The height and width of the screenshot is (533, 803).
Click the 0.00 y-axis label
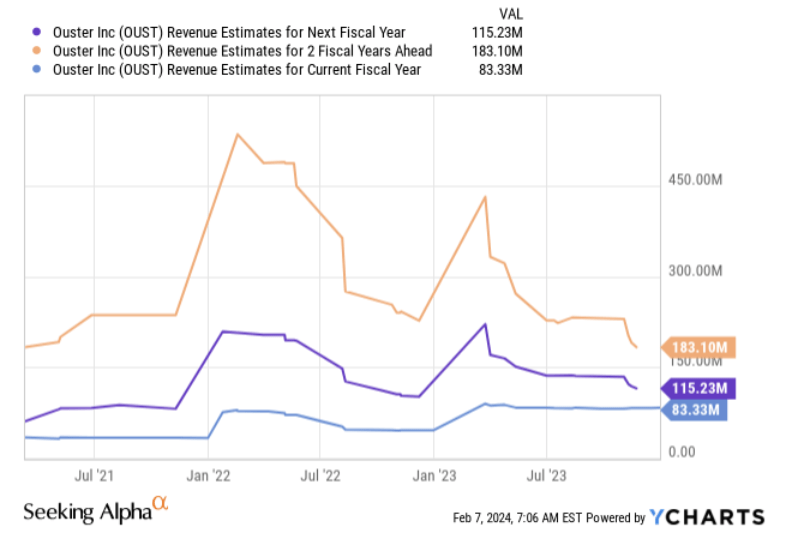point(682,452)
